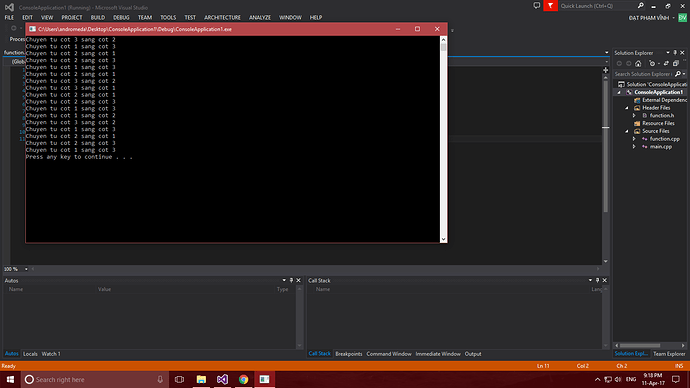Switch to the Output tab
The height and width of the screenshot is (388, 690).
click(473, 354)
